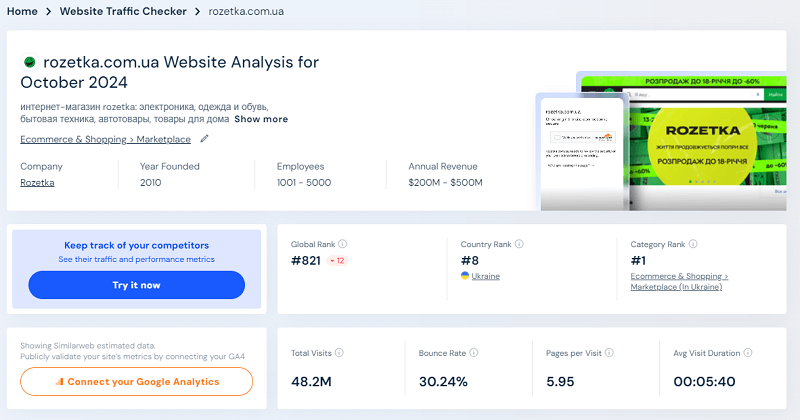Click the Google Analytics bar chart icon
The image size is (800, 420).
59,381
